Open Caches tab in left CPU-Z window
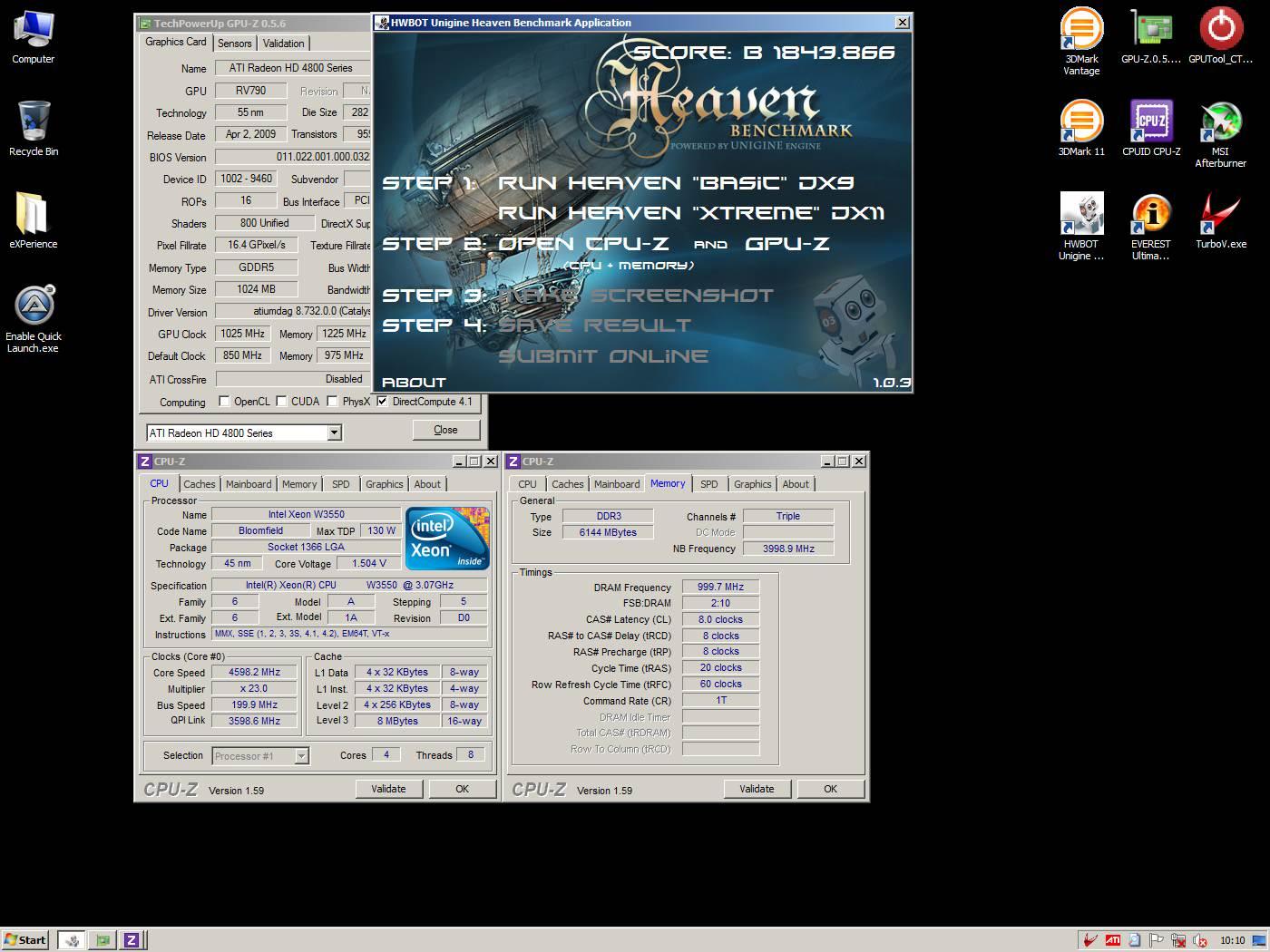The height and width of the screenshot is (952, 1270). [x=200, y=484]
